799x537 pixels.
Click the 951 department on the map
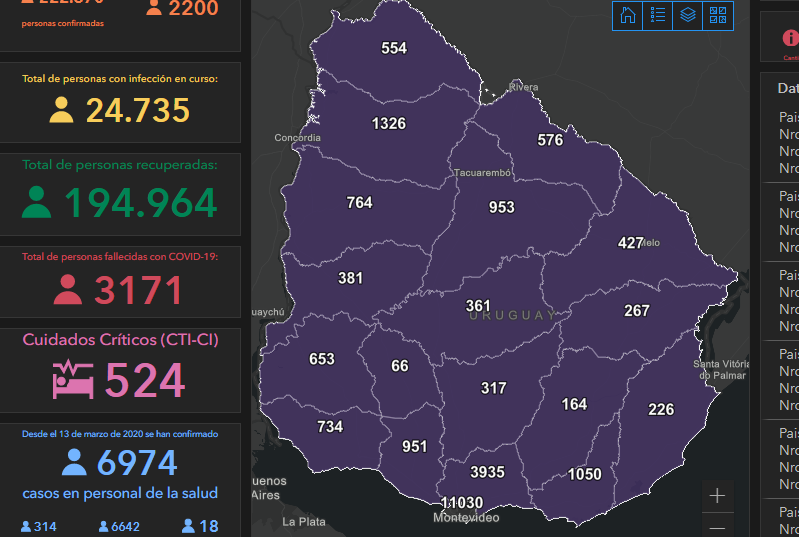[415, 447]
